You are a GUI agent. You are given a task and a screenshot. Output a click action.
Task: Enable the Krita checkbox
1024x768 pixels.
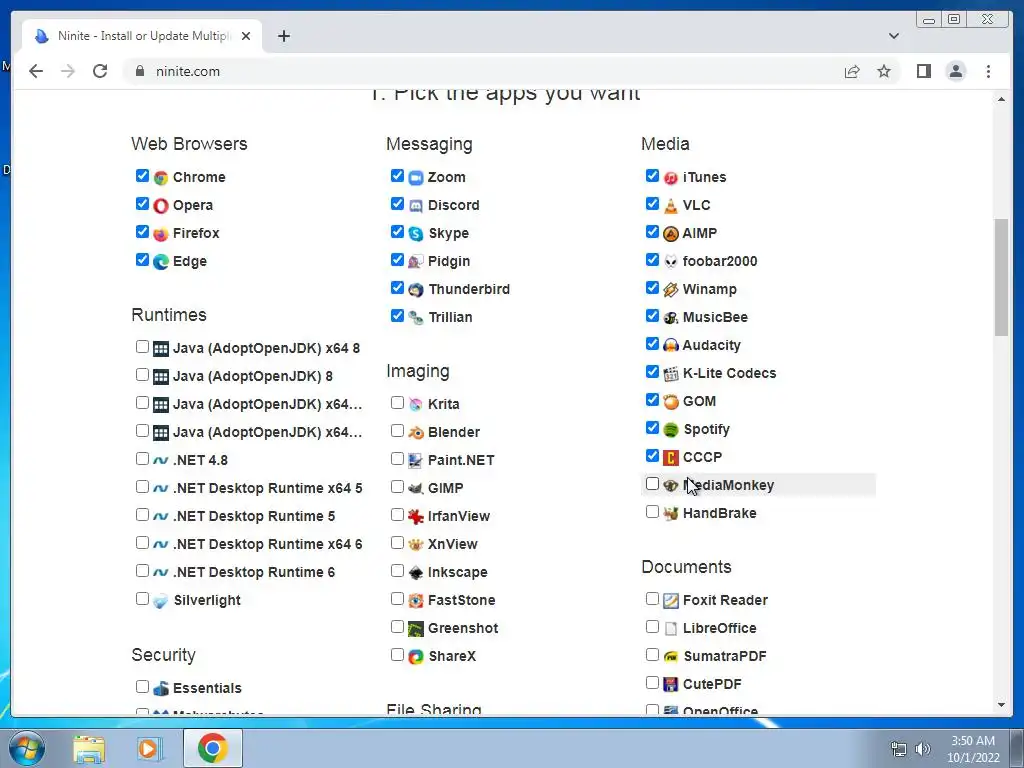pos(397,403)
